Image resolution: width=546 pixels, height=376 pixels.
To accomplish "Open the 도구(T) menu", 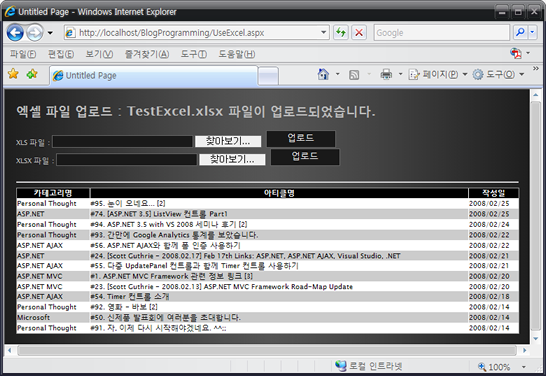I will (194, 54).
